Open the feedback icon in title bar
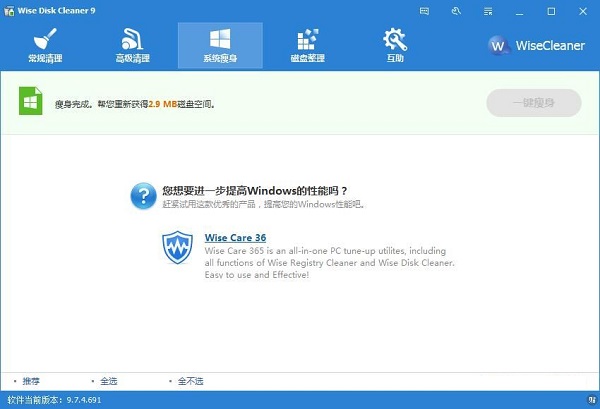The height and width of the screenshot is (409, 600). pyautogui.click(x=424, y=11)
